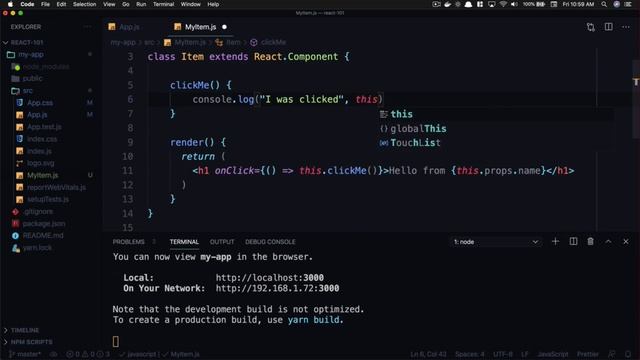Screen dimensions: 640x360
Task: Split the terminal panel
Action: [x=573, y=242]
